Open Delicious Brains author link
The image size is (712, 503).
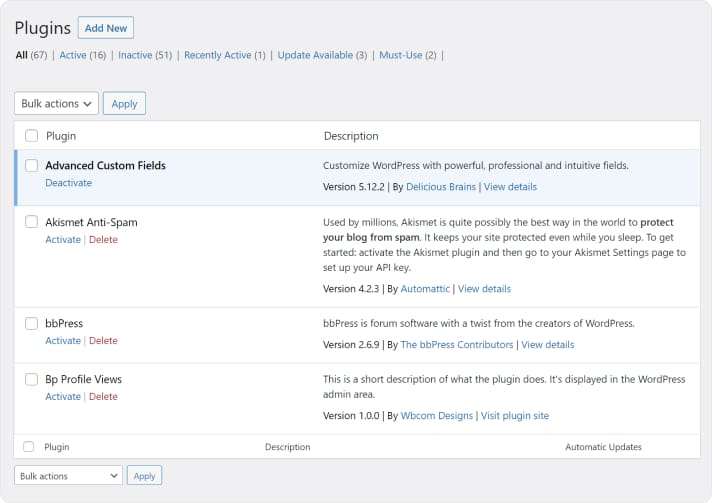tap(441, 187)
